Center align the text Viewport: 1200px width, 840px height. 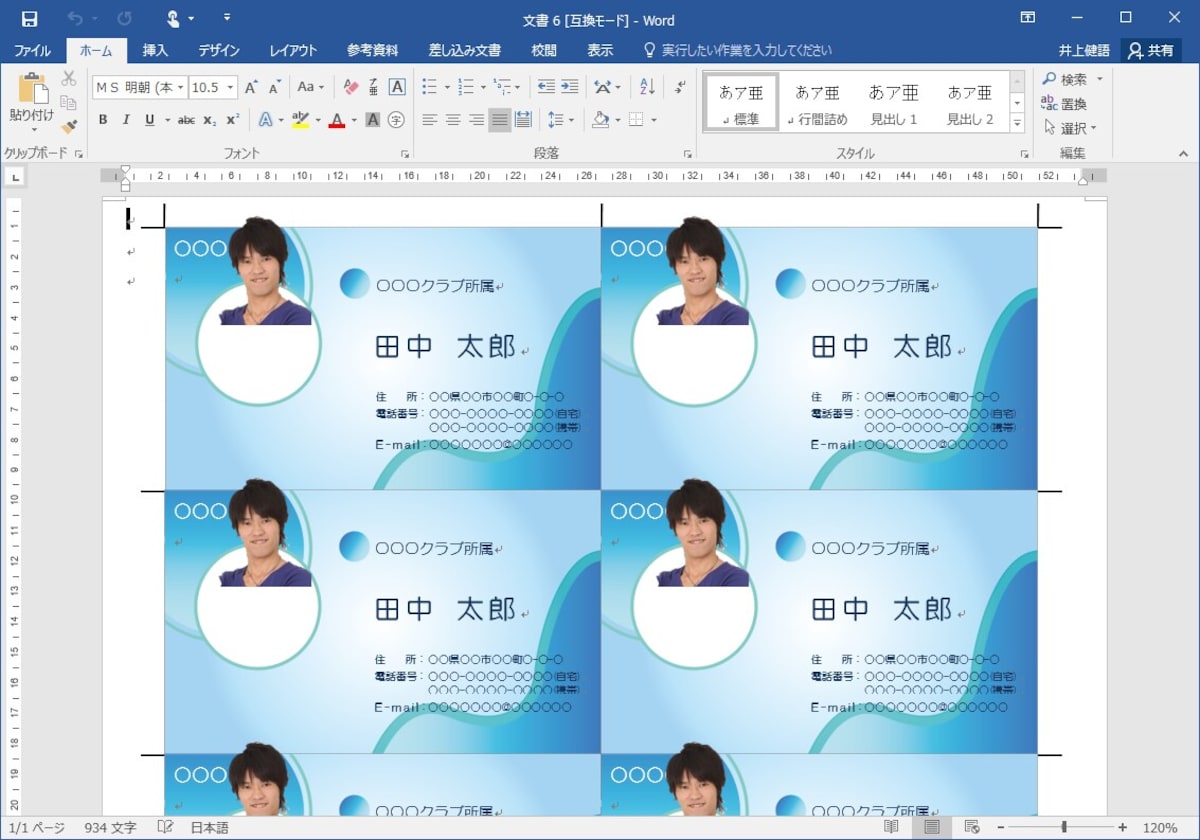click(453, 120)
